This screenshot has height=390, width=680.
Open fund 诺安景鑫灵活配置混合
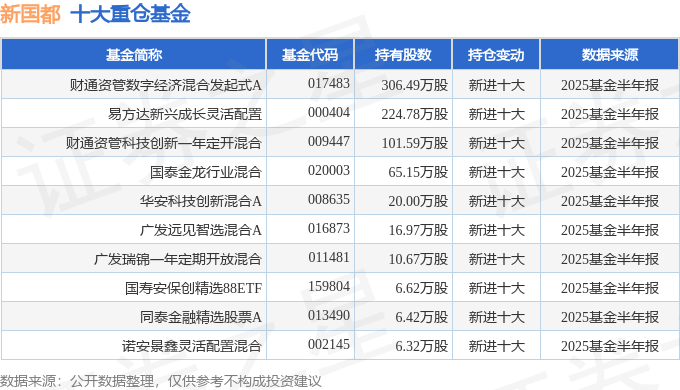click(x=192, y=346)
